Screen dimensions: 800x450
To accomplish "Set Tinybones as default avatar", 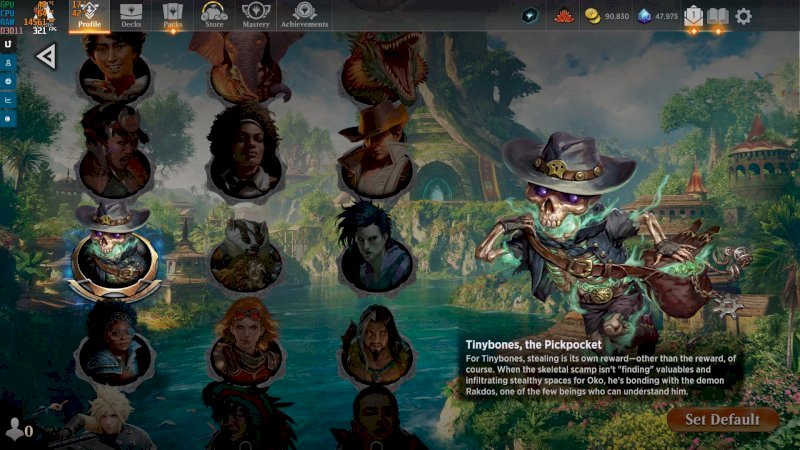I will 722,419.
